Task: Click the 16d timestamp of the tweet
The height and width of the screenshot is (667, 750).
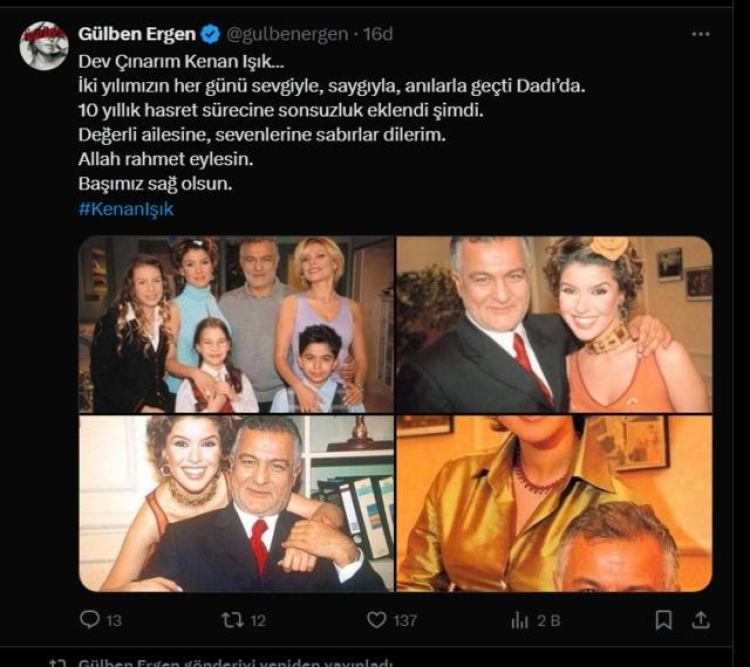Action: point(379,34)
